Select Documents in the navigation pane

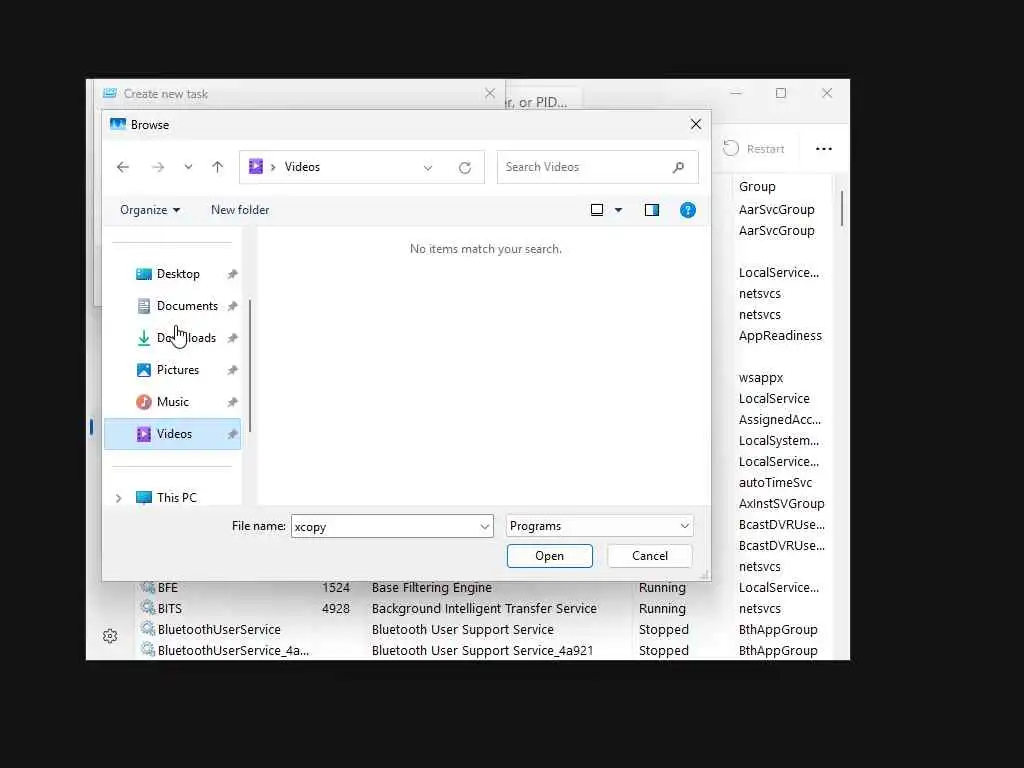(174, 306)
